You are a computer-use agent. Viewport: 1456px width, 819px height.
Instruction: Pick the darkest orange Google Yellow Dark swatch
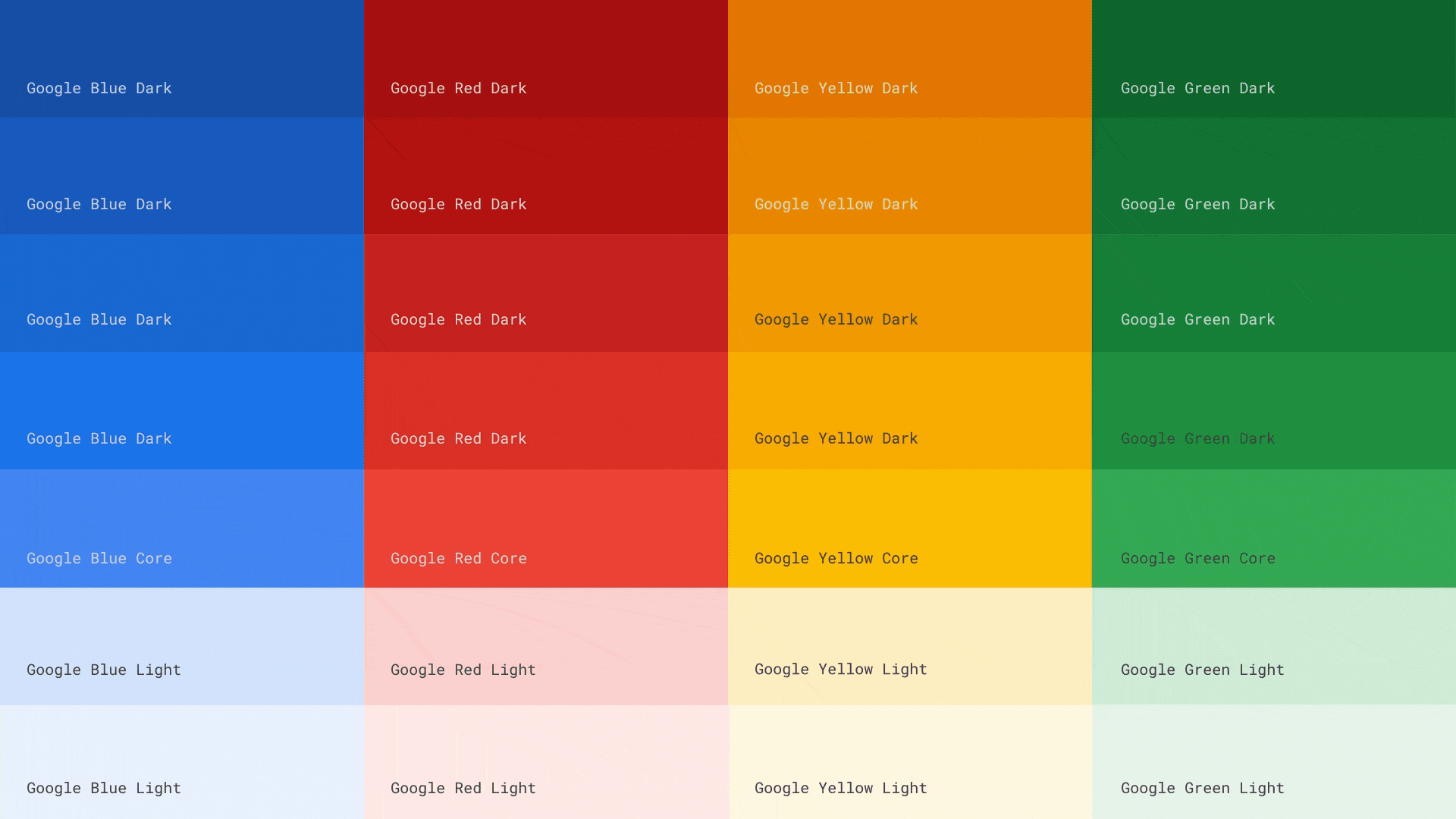click(x=910, y=58)
